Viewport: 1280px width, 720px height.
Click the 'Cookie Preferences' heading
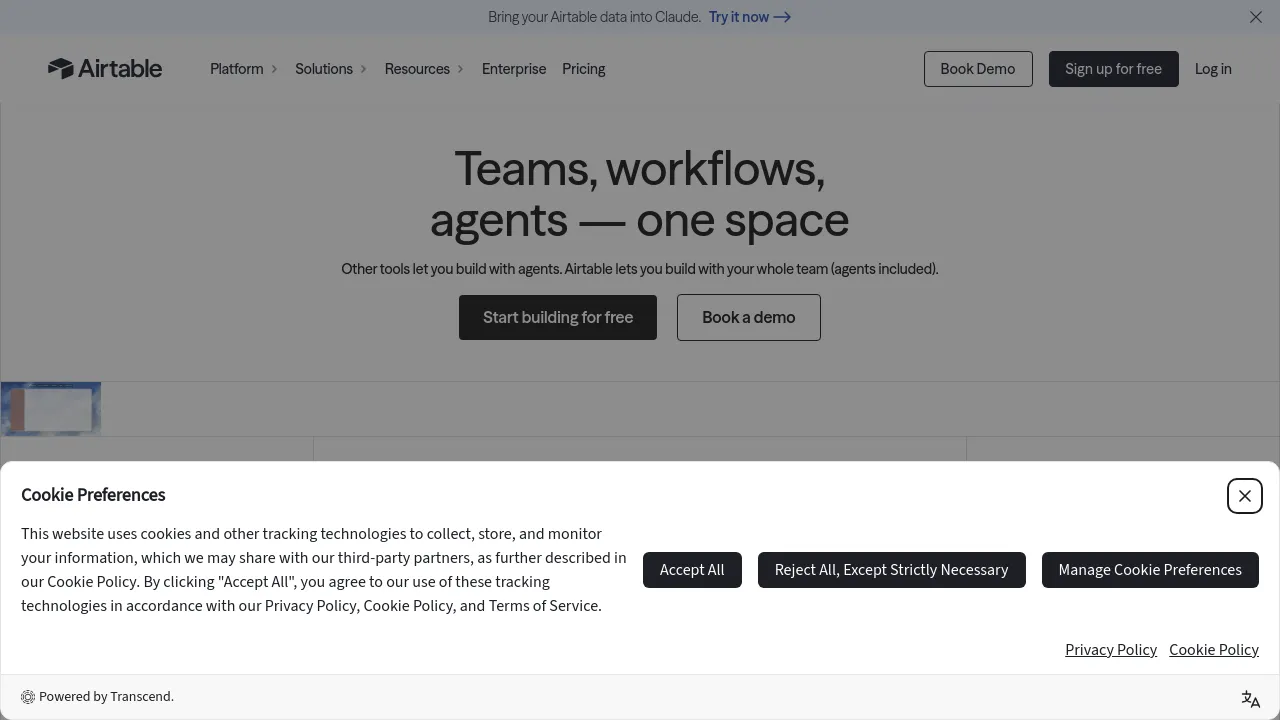93,495
